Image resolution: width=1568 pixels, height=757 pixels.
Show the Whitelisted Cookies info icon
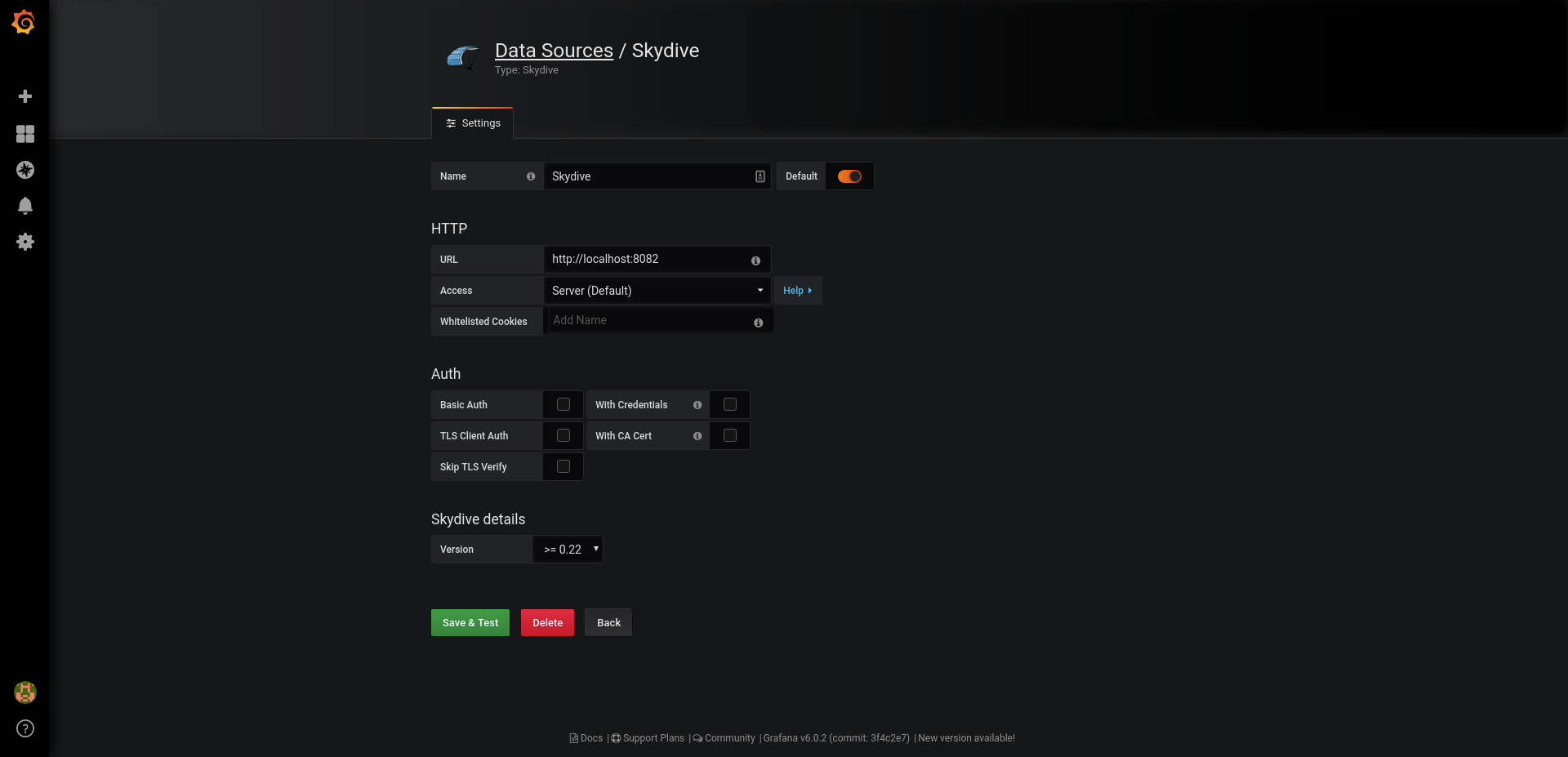pyautogui.click(x=758, y=323)
